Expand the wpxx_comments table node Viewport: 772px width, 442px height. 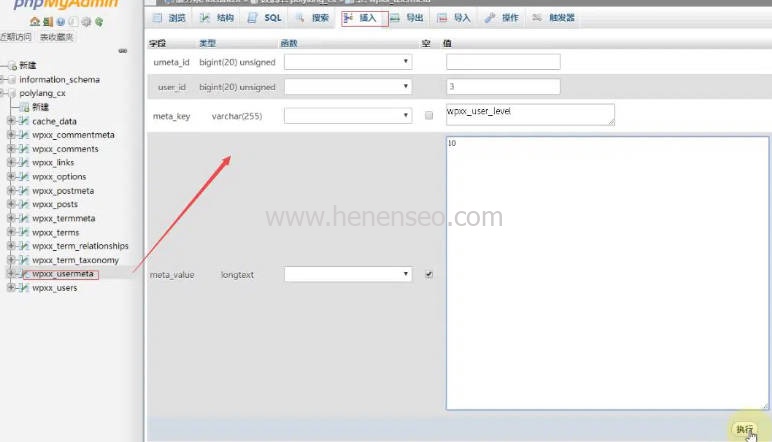10,149
